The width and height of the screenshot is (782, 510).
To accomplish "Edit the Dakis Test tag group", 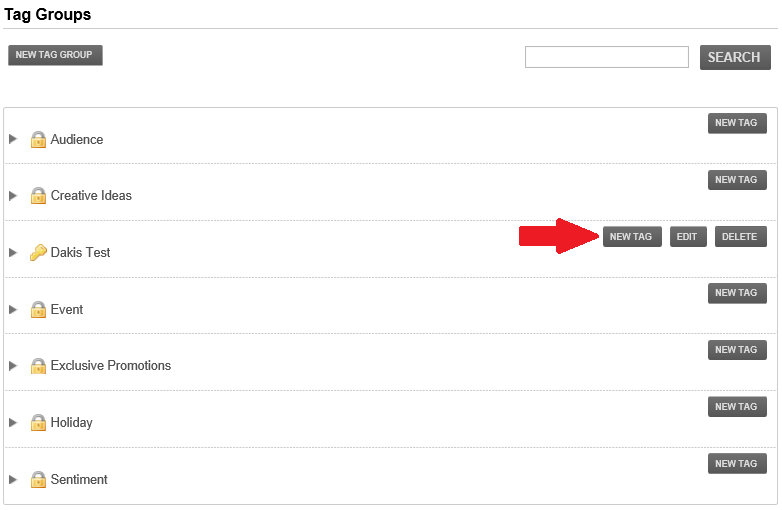I will (688, 237).
